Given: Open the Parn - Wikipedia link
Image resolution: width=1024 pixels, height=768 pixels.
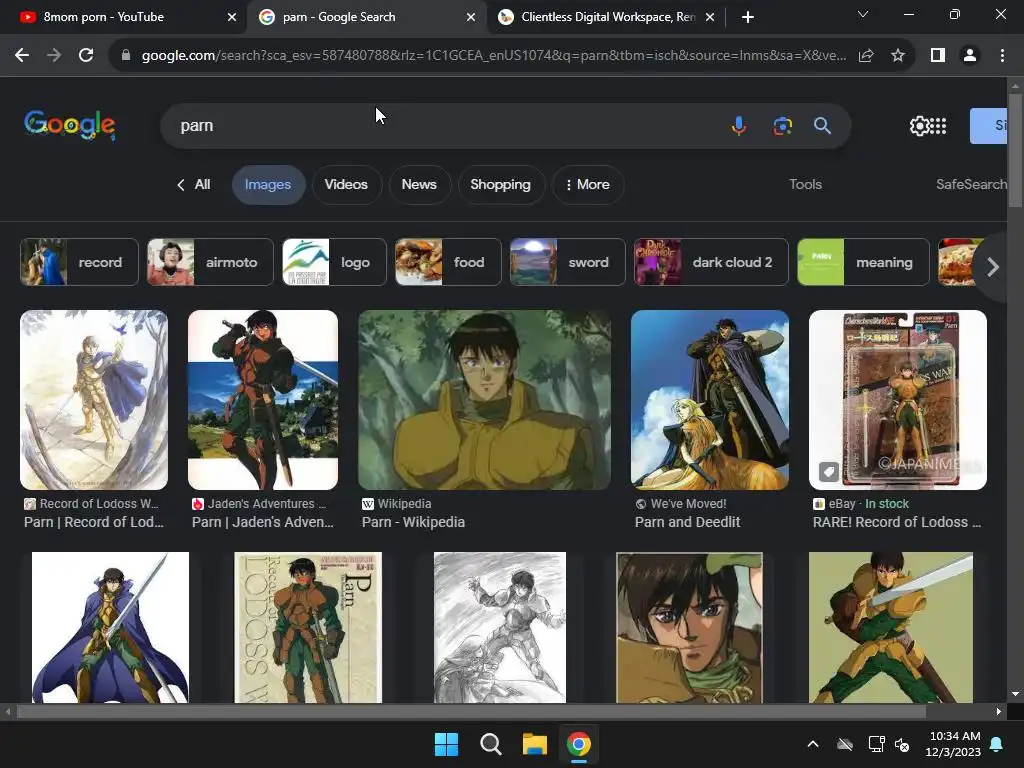Looking at the screenshot, I should coord(413,522).
